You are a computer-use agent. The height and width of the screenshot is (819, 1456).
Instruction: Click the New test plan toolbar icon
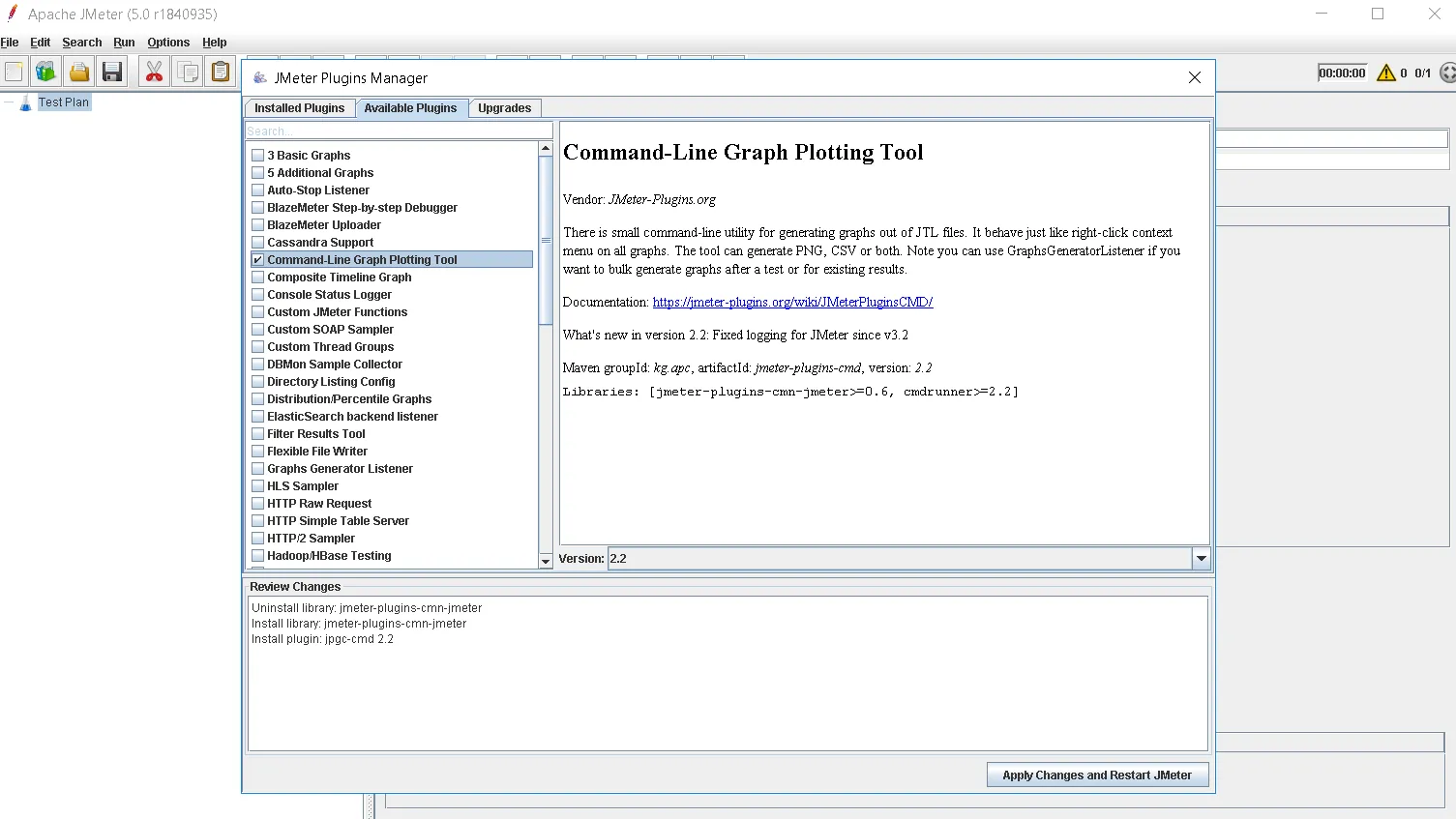pyautogui.click(x=14, y=72)
